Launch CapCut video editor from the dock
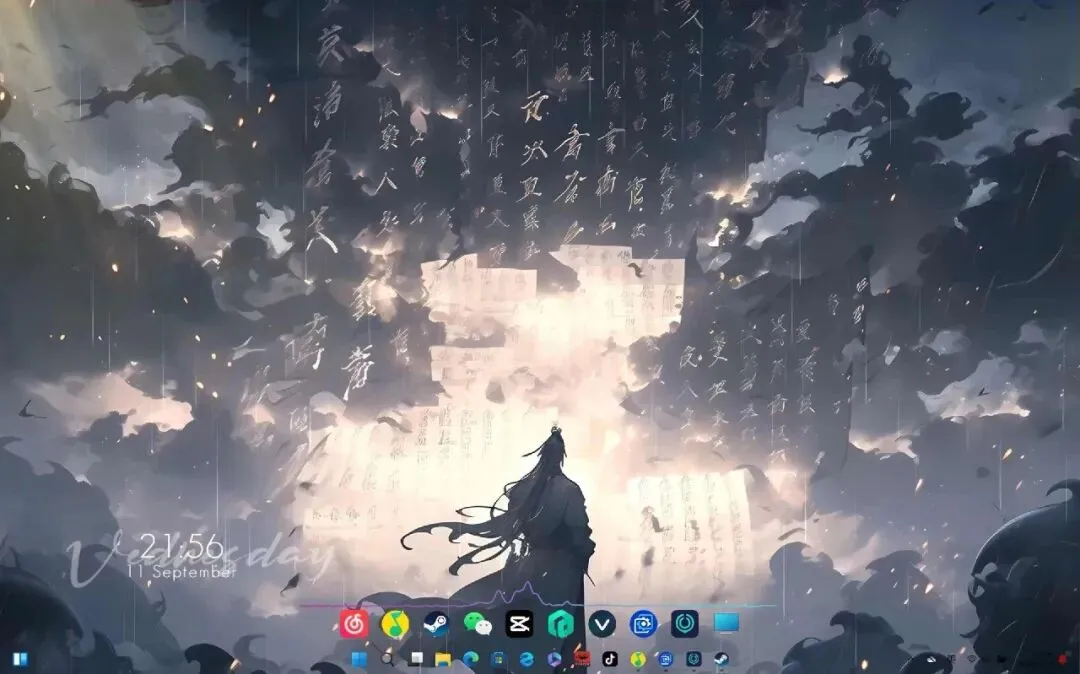 pyautogui.click(x=519, y=624)
